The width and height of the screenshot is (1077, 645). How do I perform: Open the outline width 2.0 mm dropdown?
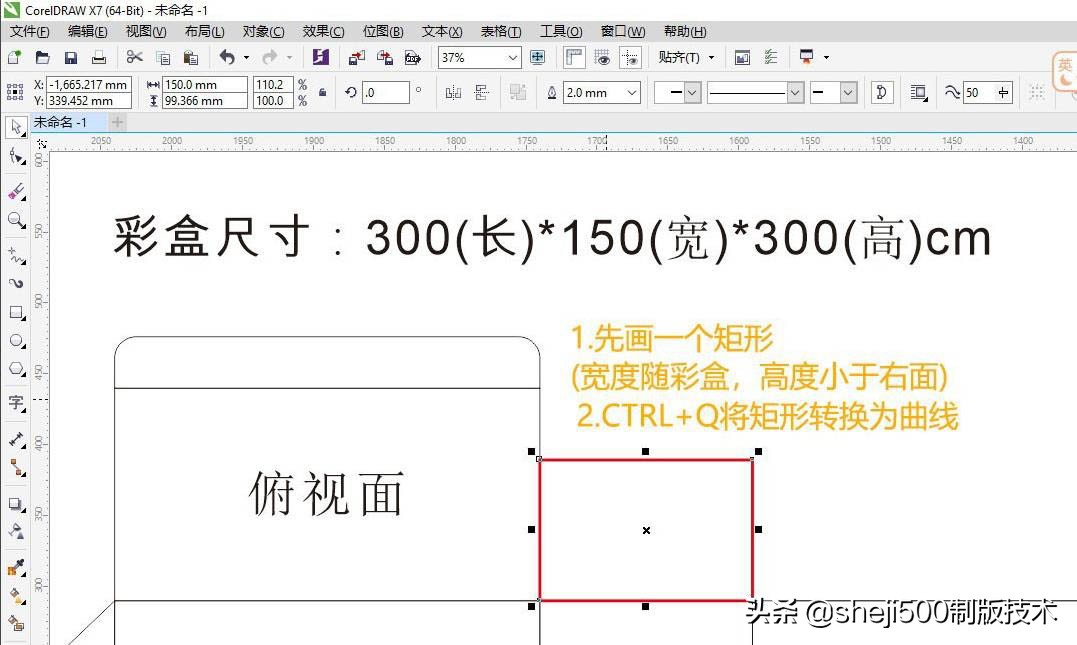[633, 93]
